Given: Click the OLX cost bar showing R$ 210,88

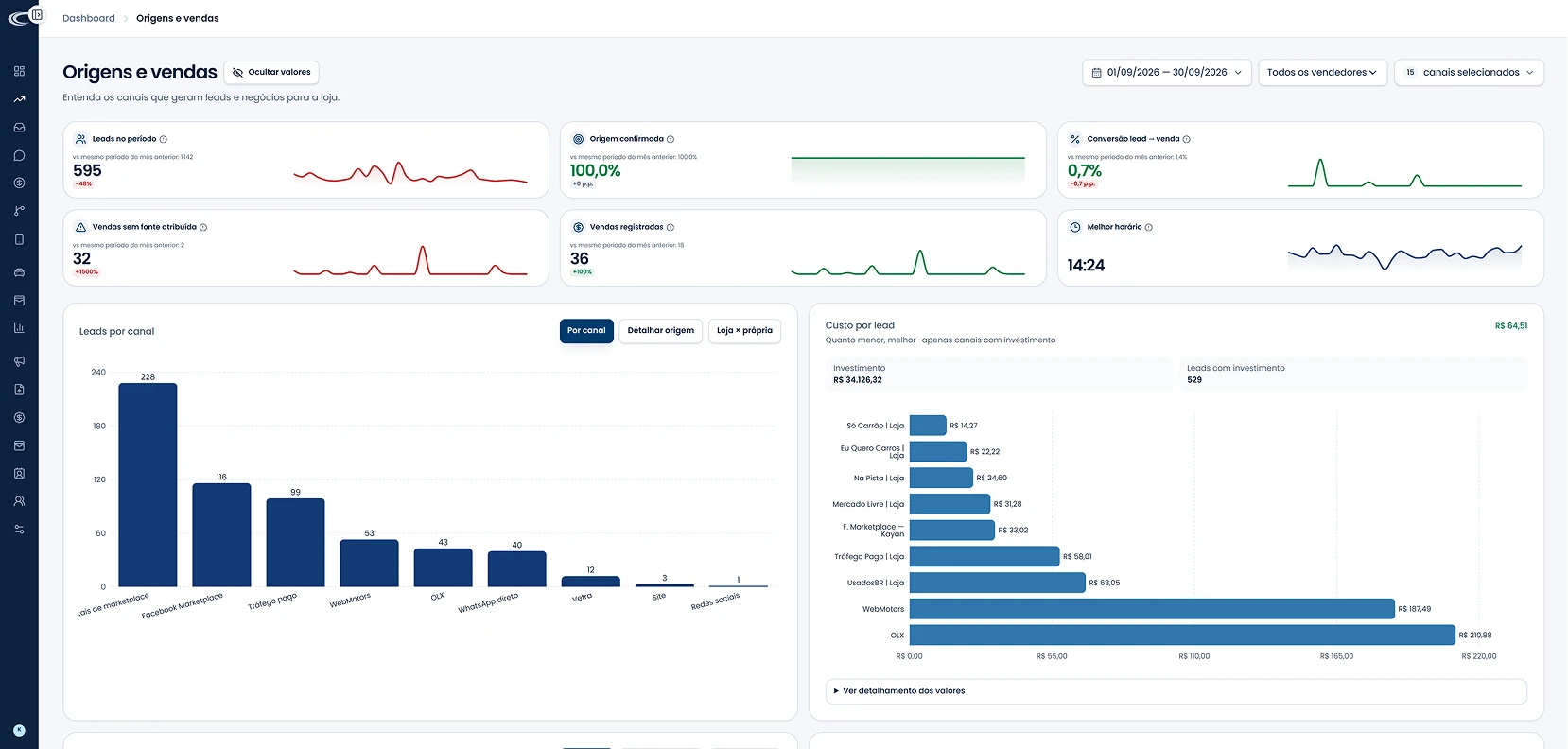Looking at the screenshot, I should point(1182,636).
